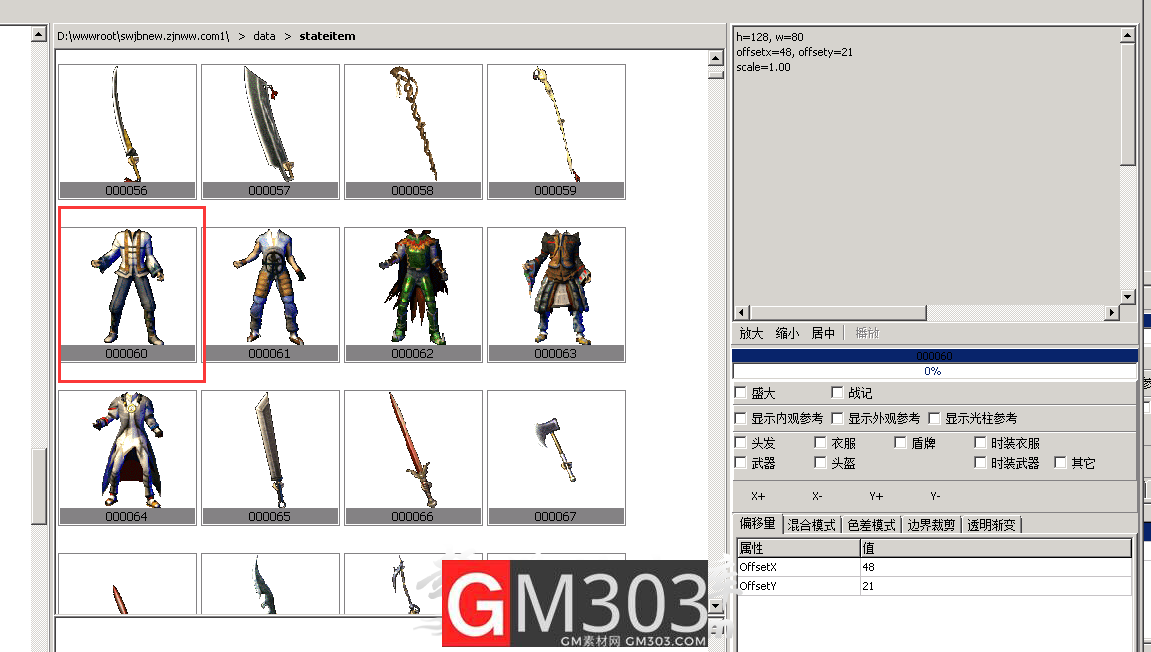Select the twisted staff thumbnail 000058

(x=413, y=131)
